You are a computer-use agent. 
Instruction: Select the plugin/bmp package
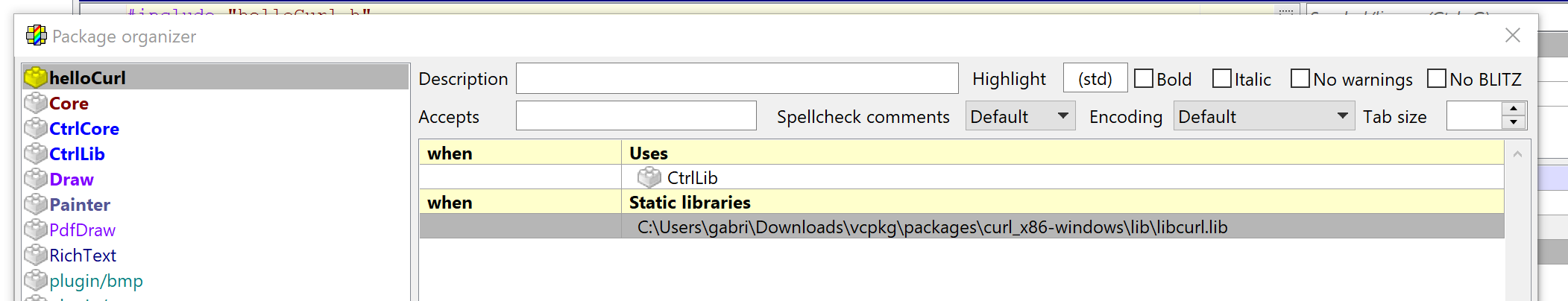[x=96, y=280]
